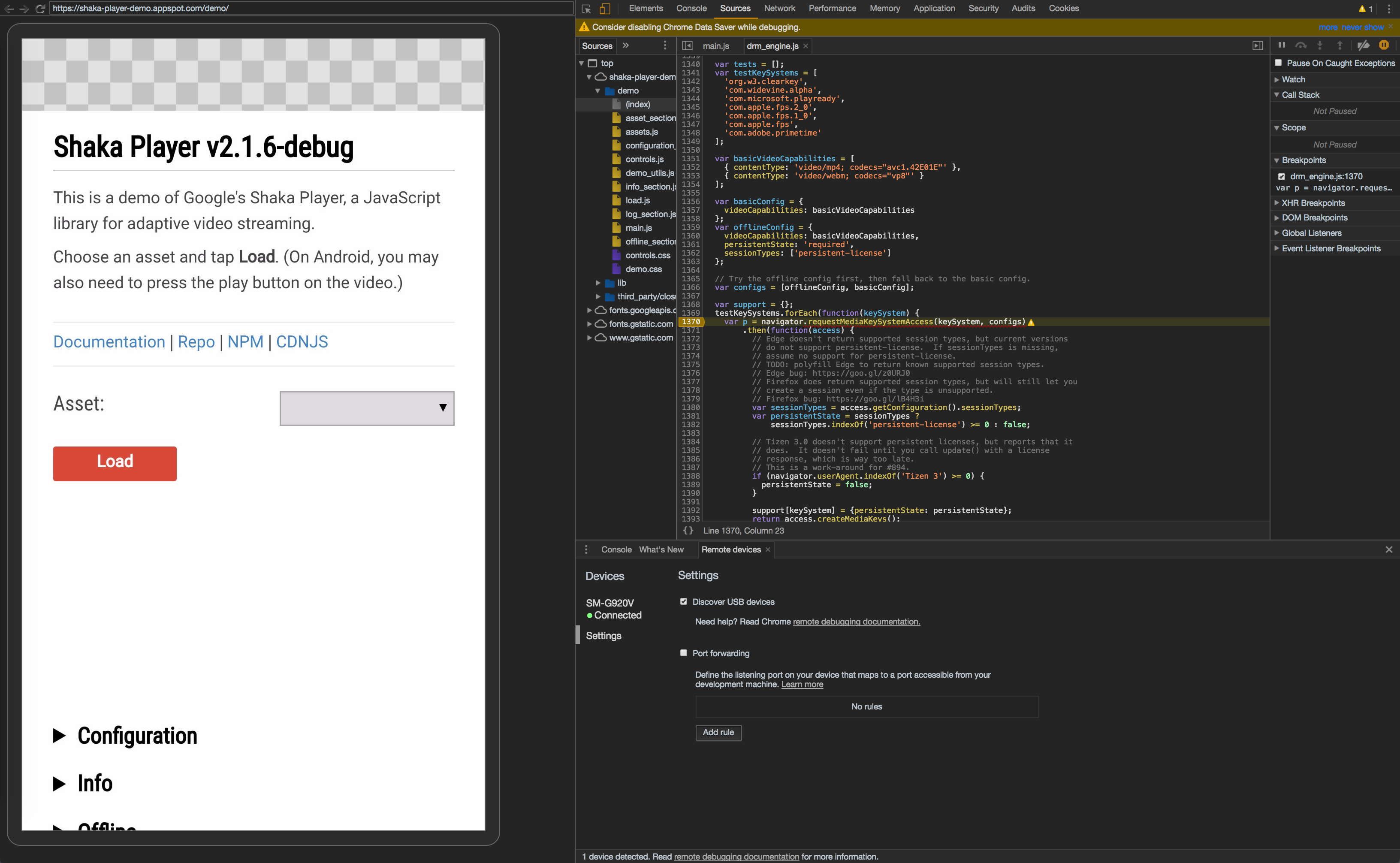Toggle the Pause on exceptions icon
Screen dimensions: 1400x863
click(1384, 45)
